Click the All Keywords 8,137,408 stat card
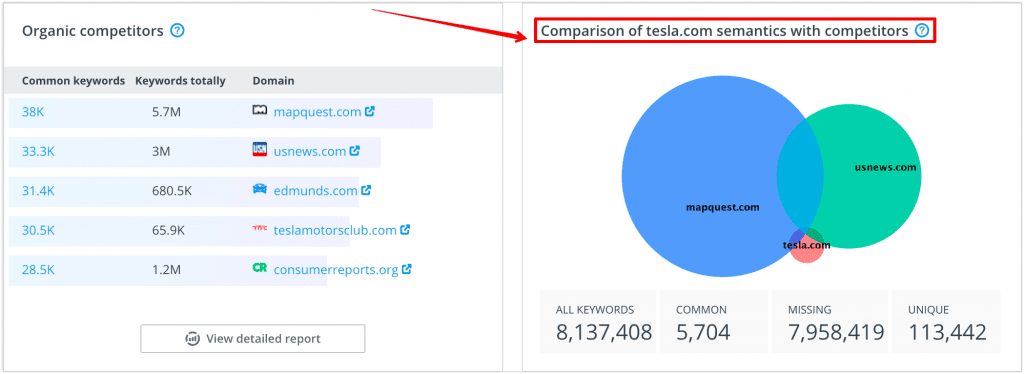The width and height of the screenshot is (1024, 374). [x=598, y=322]
